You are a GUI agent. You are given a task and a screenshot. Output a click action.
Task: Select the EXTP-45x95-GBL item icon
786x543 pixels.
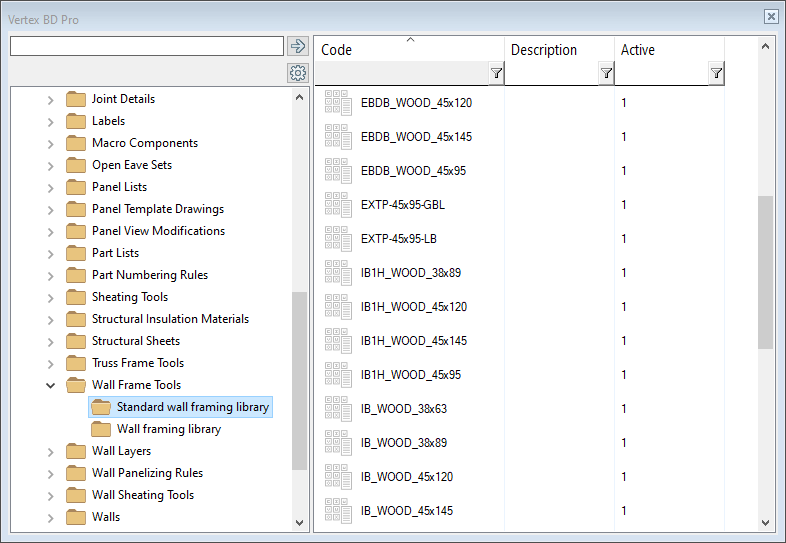(338, 204)
